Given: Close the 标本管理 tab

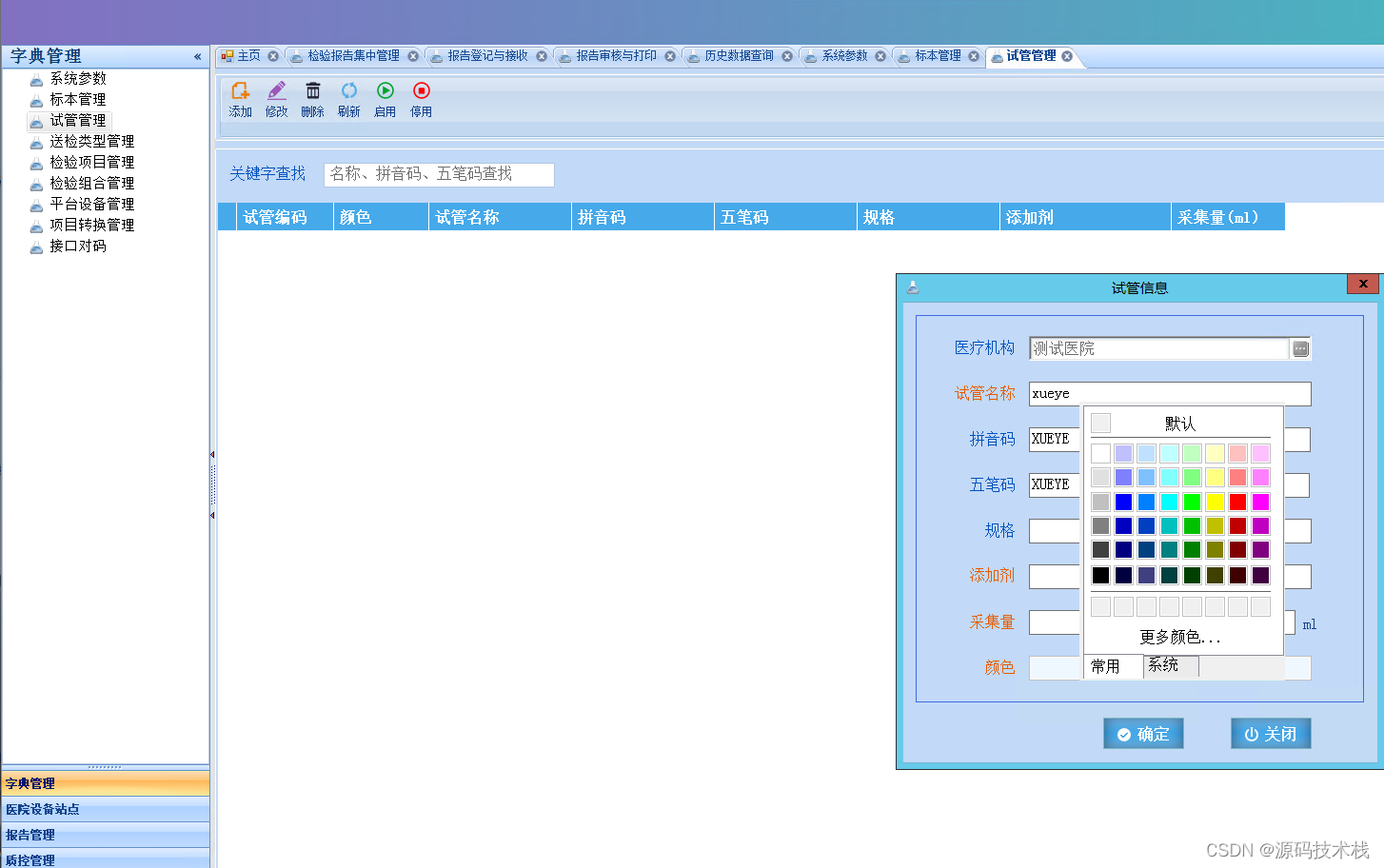Looking at the screenshot, I should (974, 56).
